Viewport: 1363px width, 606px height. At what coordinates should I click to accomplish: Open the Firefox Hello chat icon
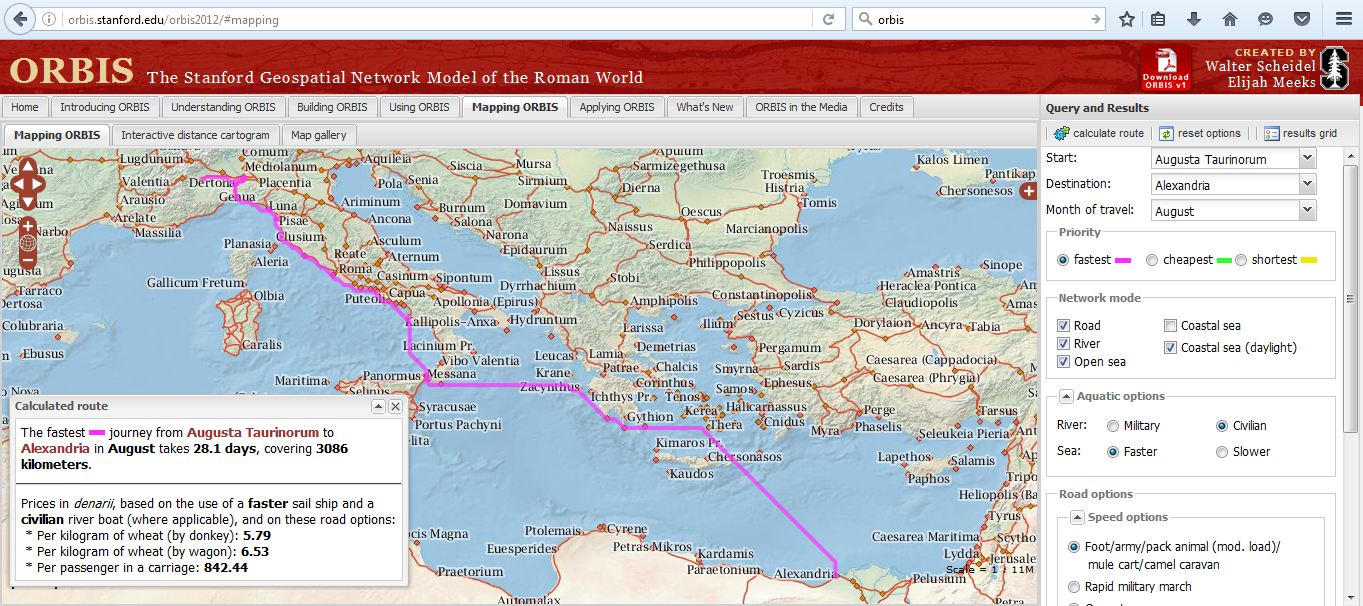pos(1265,19)
